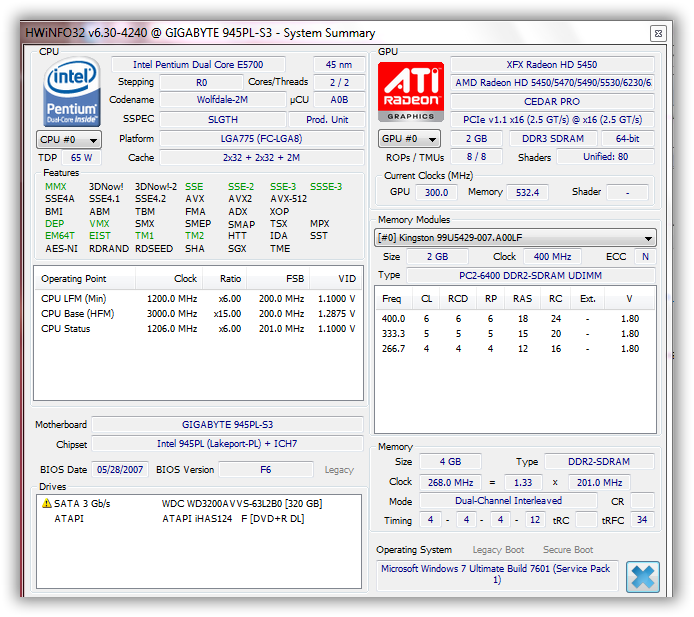Click the Ratio column header
Image resolution: width=694 pixels, height=617 pixels.
coord(225,279)
